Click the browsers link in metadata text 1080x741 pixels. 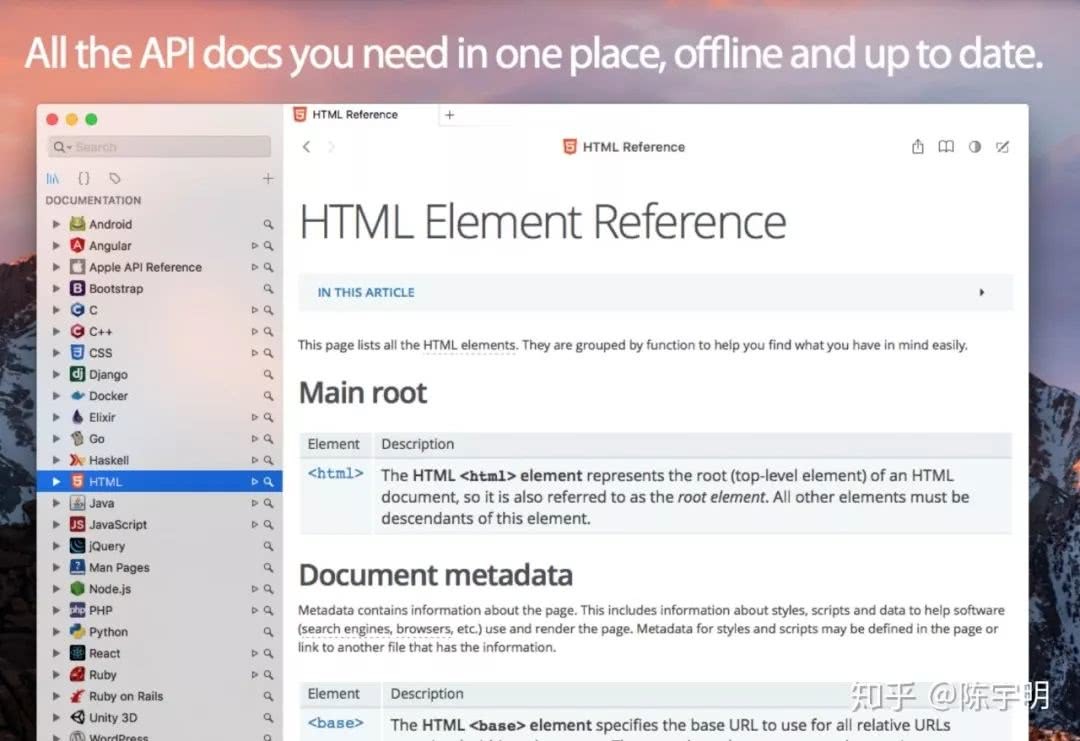point(424,629)
